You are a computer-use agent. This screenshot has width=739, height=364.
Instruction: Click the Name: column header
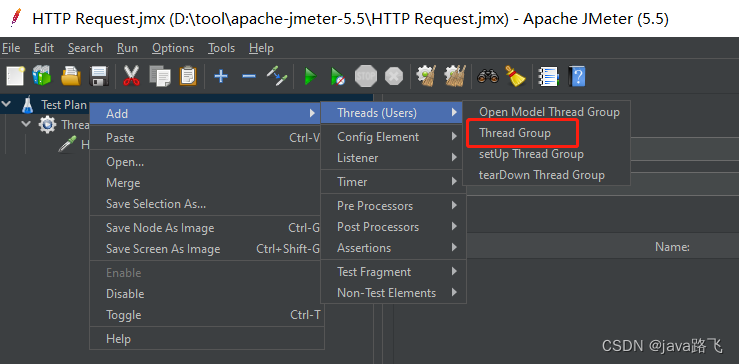[672, 247]
